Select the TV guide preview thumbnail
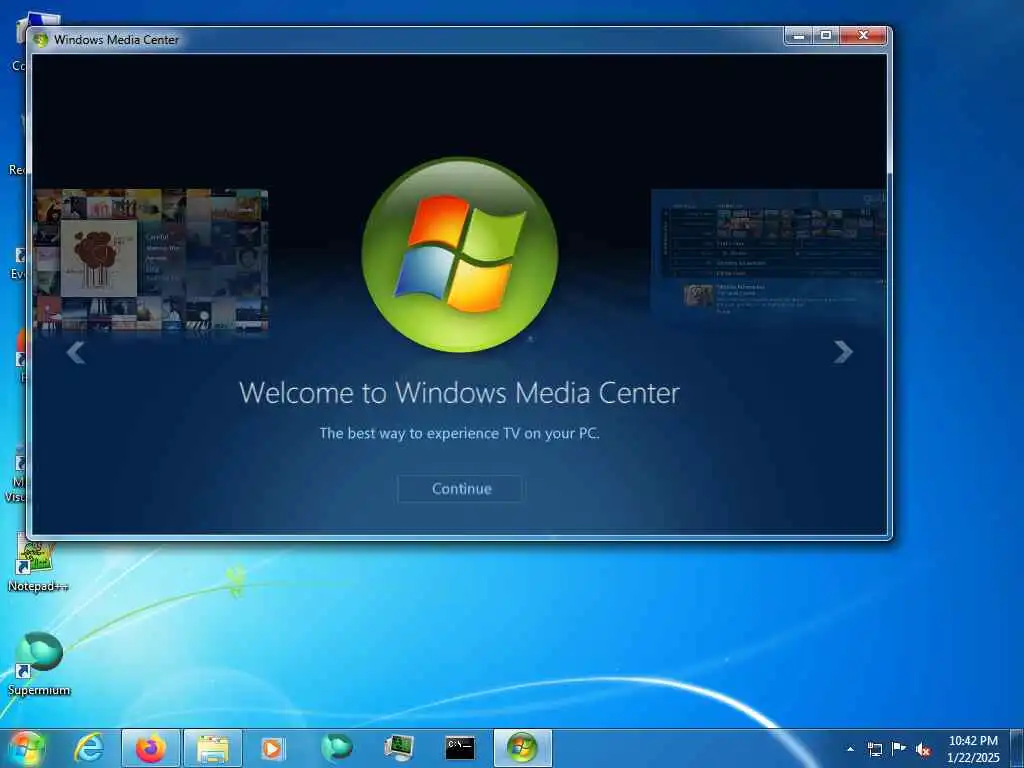 pyautogui.click(x=769, y=255)
